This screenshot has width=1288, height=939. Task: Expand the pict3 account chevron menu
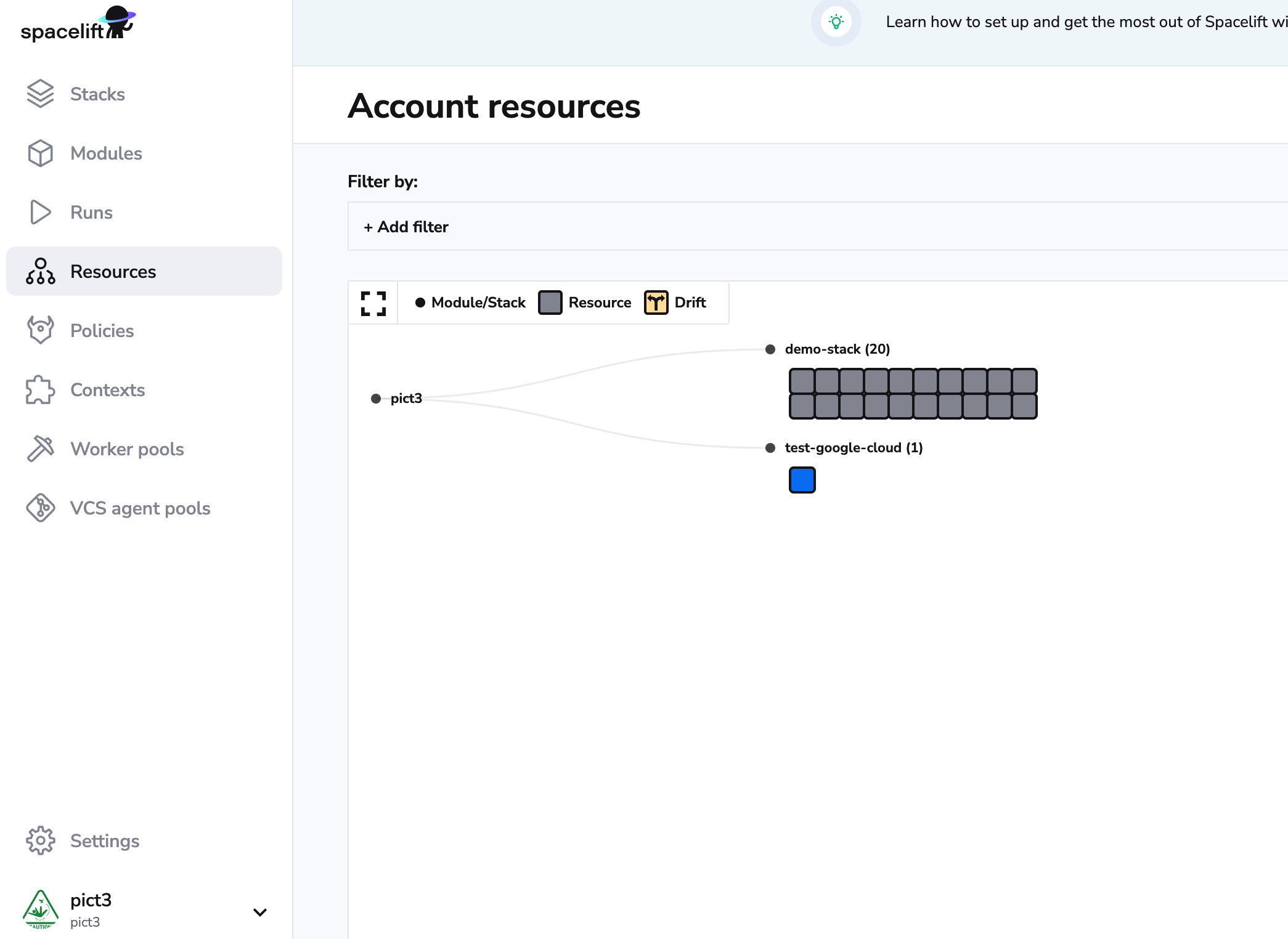coord(260,912)
